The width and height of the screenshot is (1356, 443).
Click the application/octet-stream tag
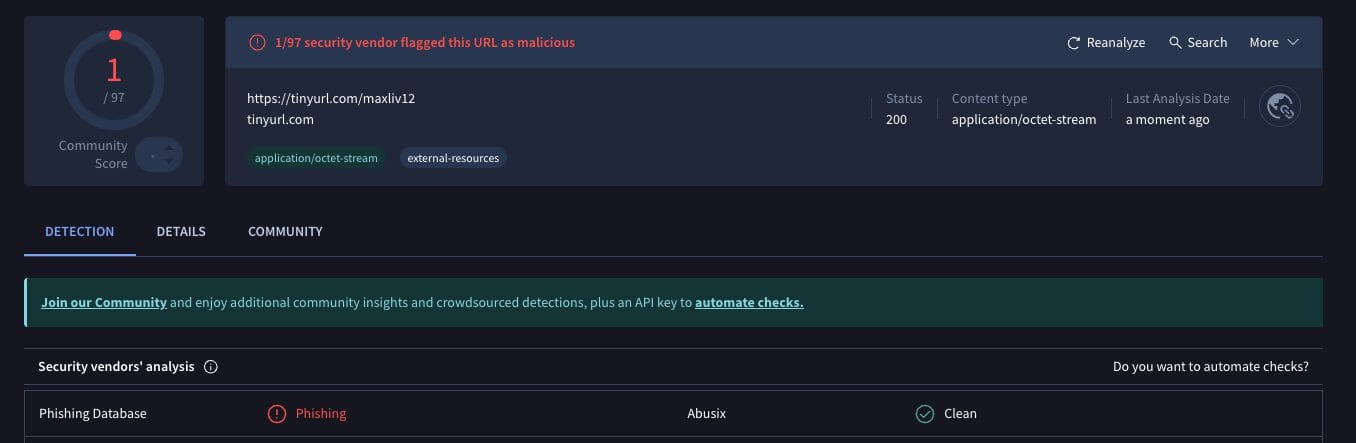(x=316, y=158)
